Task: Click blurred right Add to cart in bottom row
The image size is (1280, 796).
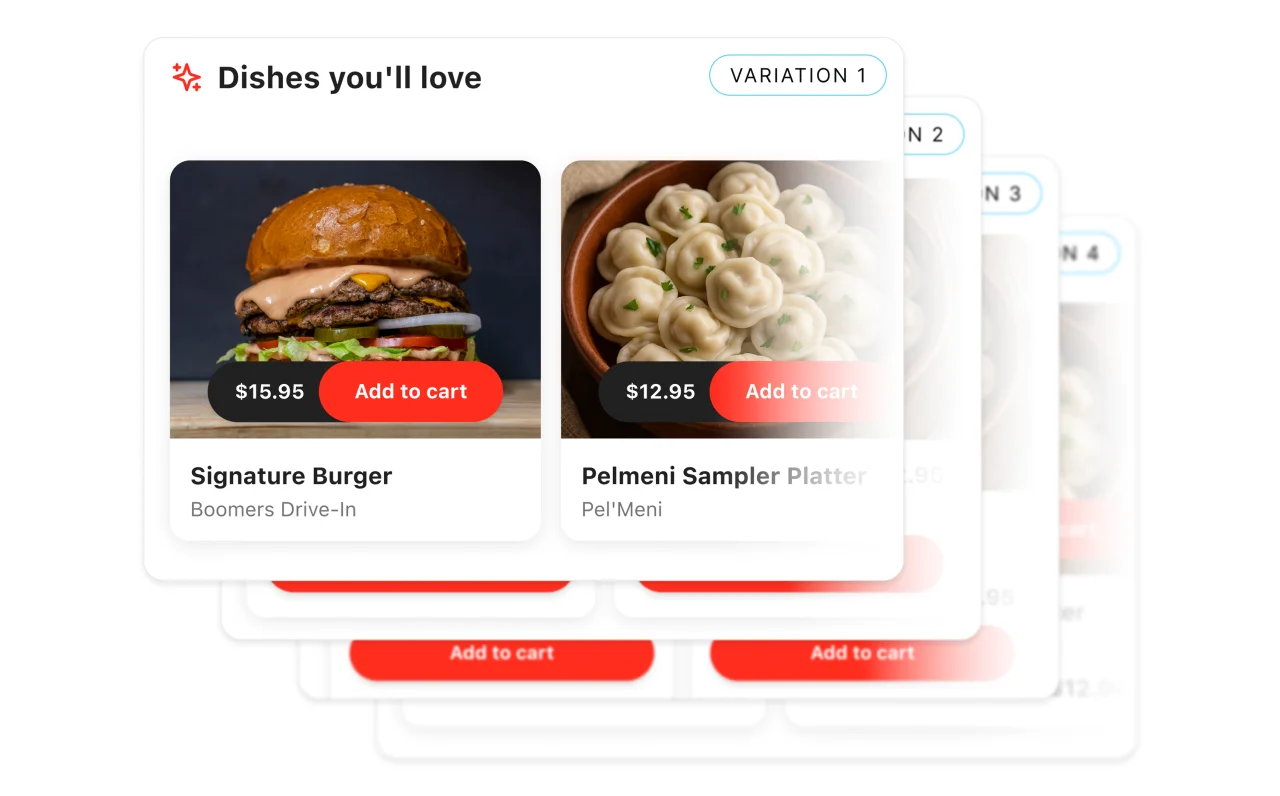Action: tap(862, 653)
